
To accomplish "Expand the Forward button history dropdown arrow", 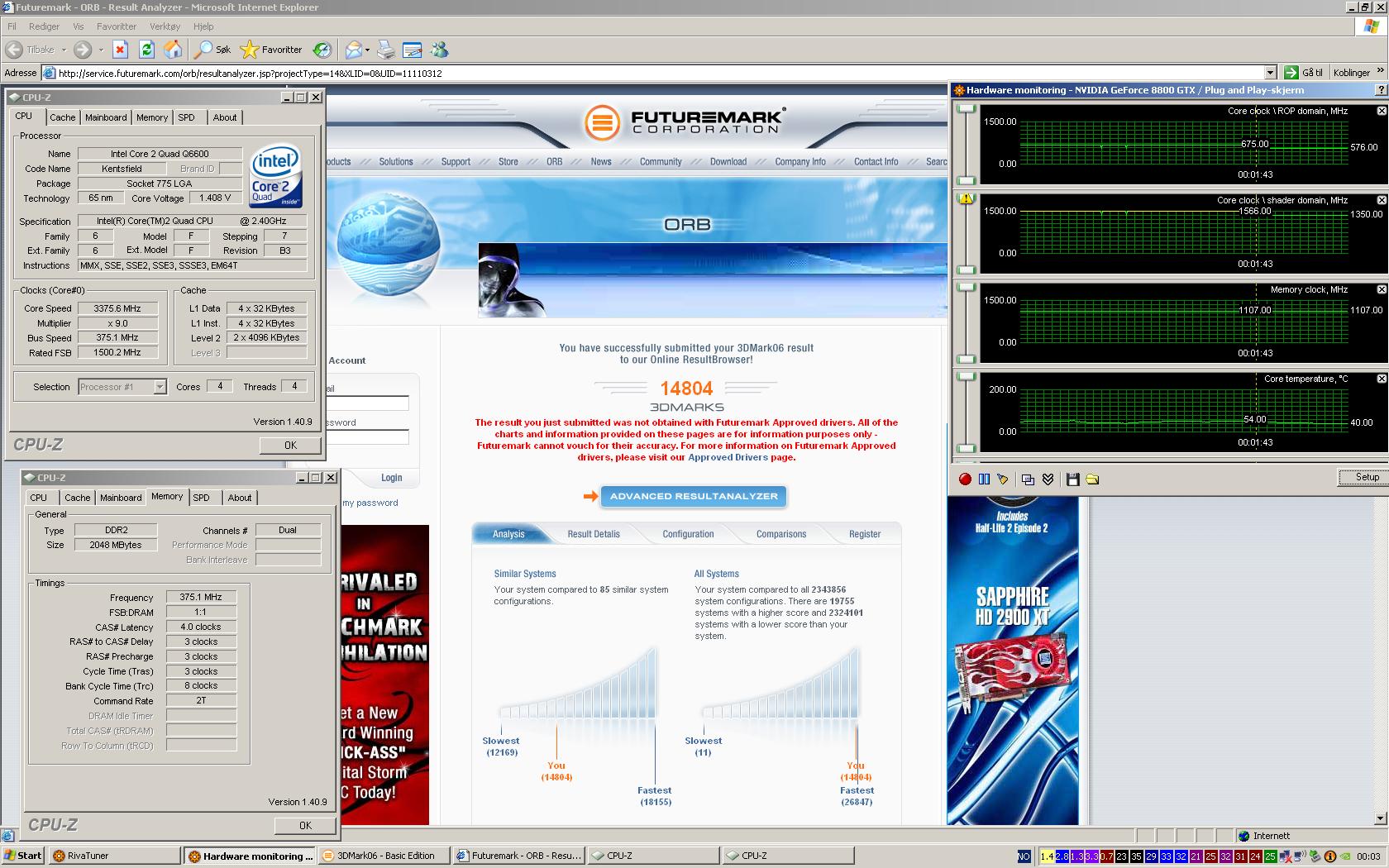I will tap(100, 50).
